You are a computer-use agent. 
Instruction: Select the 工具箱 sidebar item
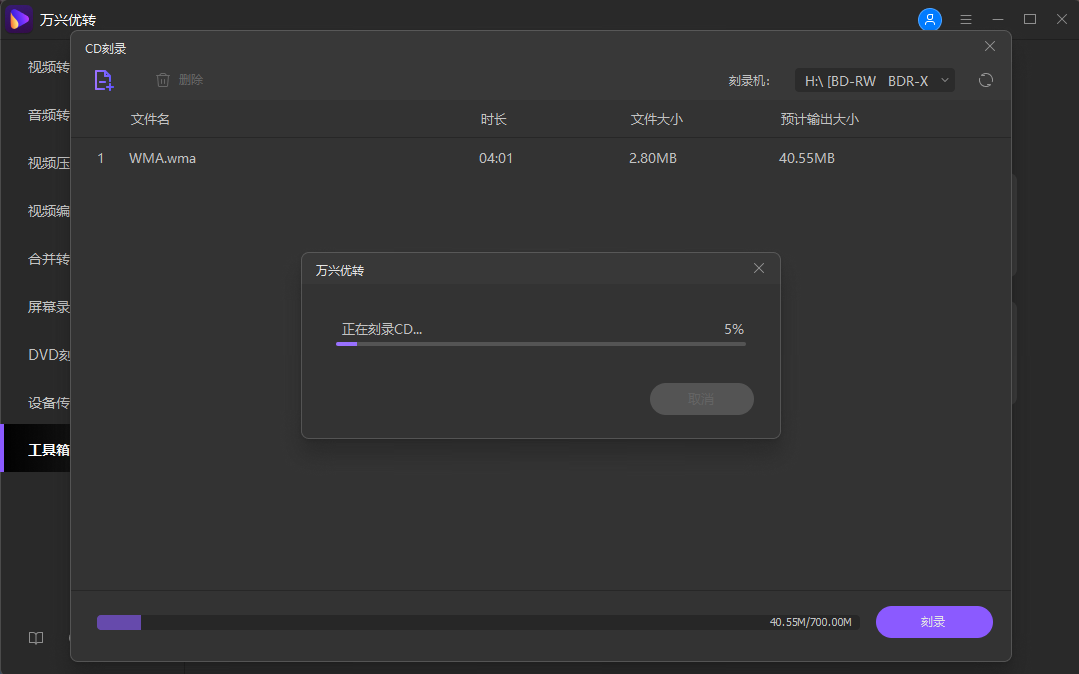[x=45, y=449]
